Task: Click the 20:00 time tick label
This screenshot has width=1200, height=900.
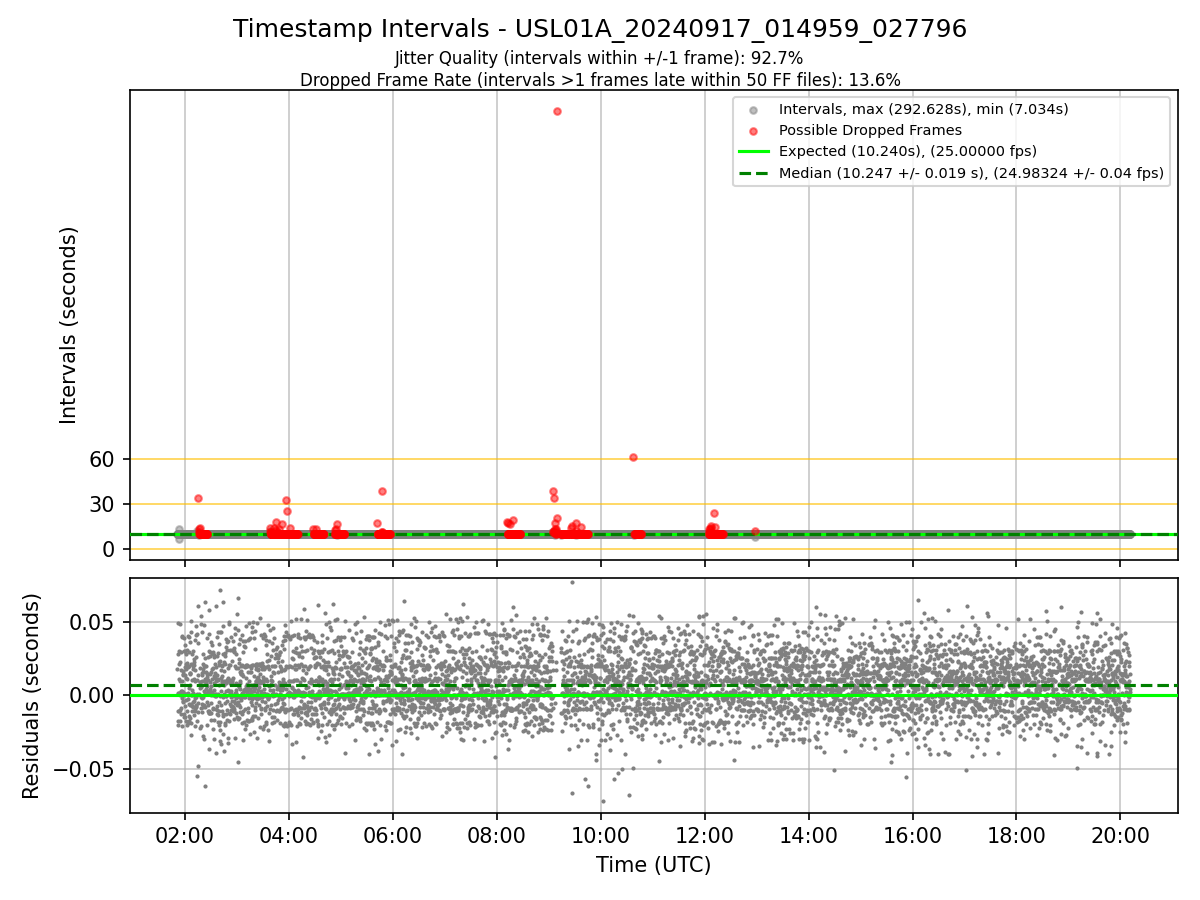Action: pos(1120,834)
